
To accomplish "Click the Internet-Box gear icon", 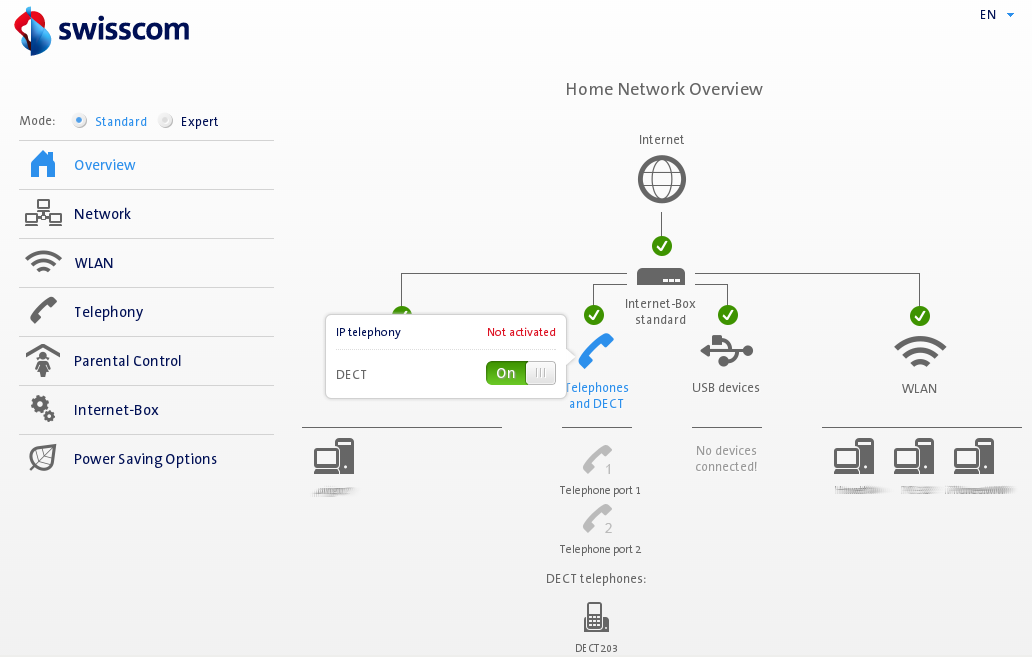I will [42, 409].
